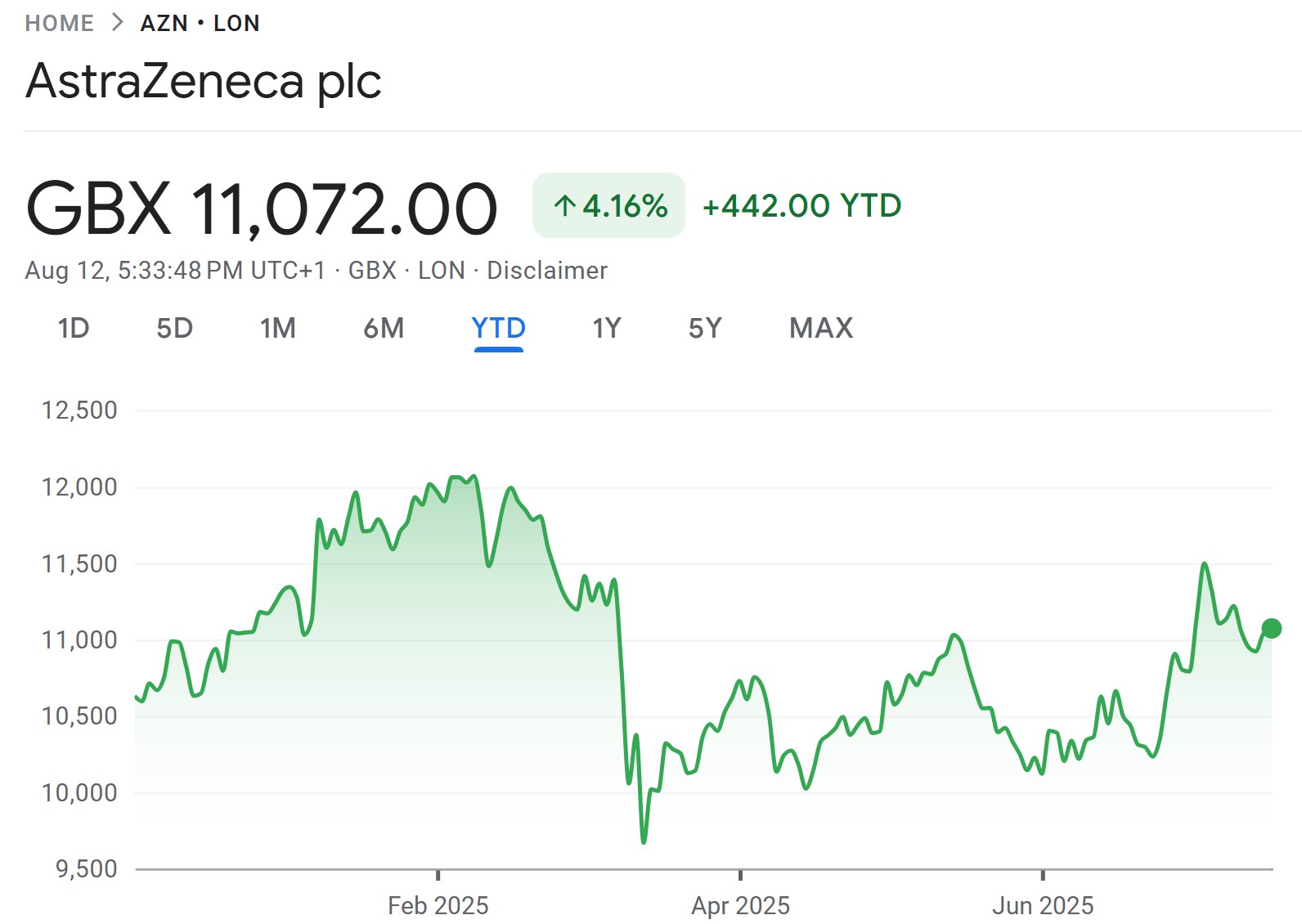Click the GBX 11,072.00 price display
Image resolution: width=1302 pixels, height=924 pixels.
pos(262,206)
